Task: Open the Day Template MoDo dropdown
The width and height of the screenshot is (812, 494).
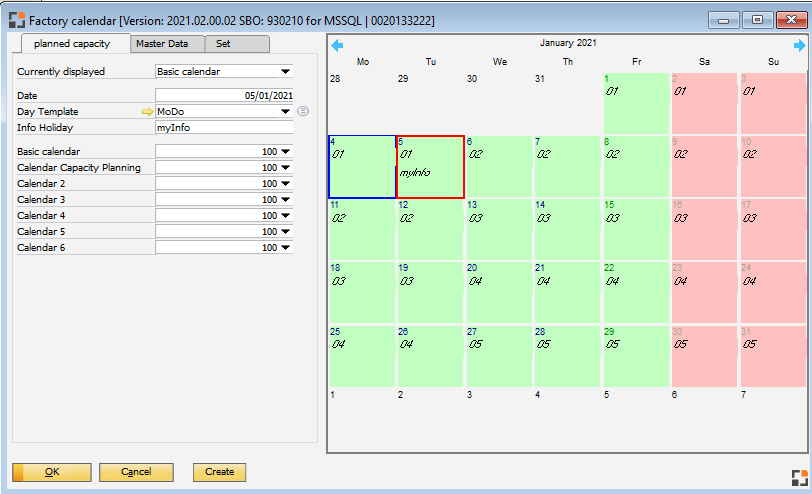Action: point(285,111)
